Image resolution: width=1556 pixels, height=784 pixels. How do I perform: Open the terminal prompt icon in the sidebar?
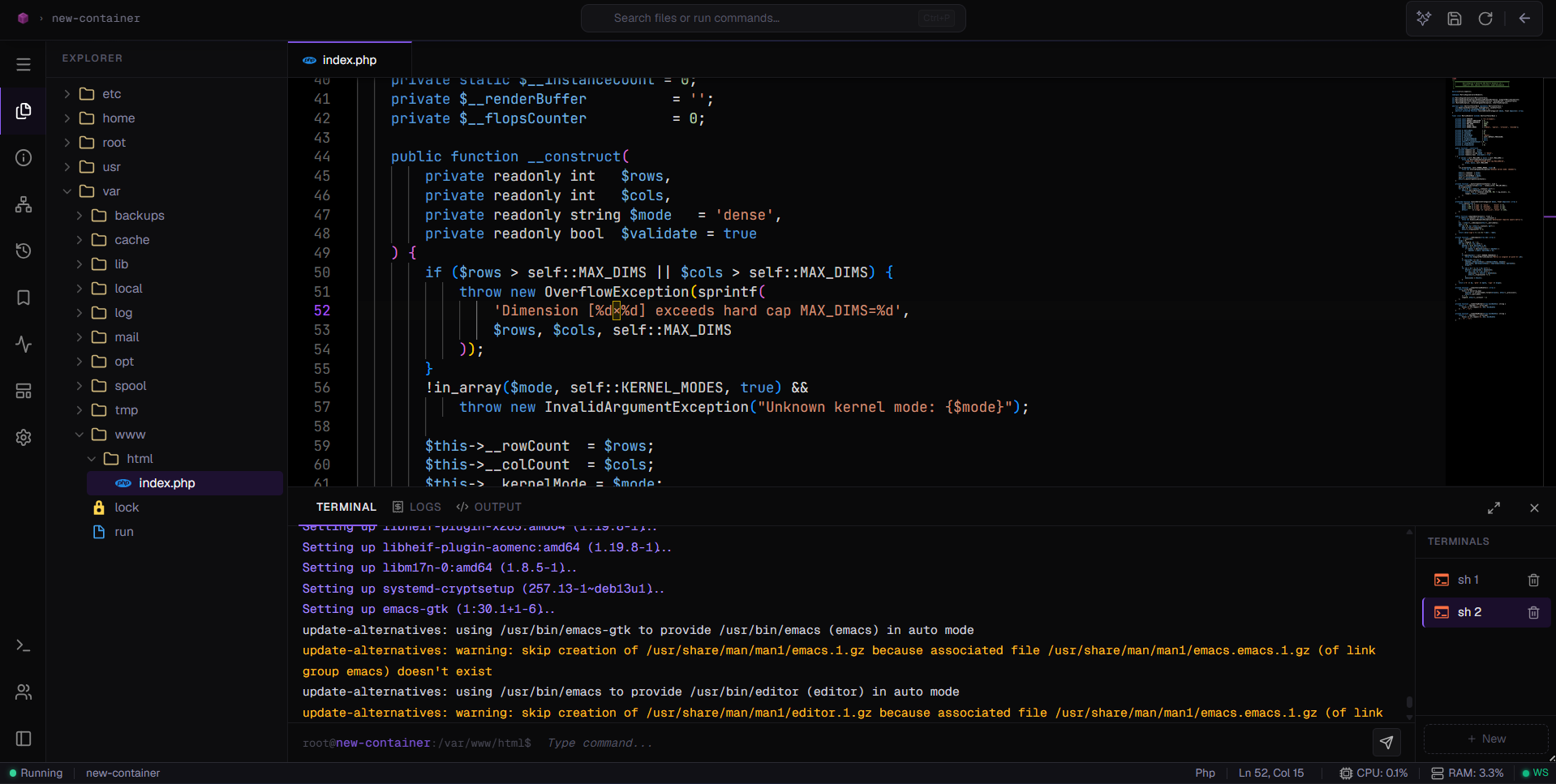point(24,645)
